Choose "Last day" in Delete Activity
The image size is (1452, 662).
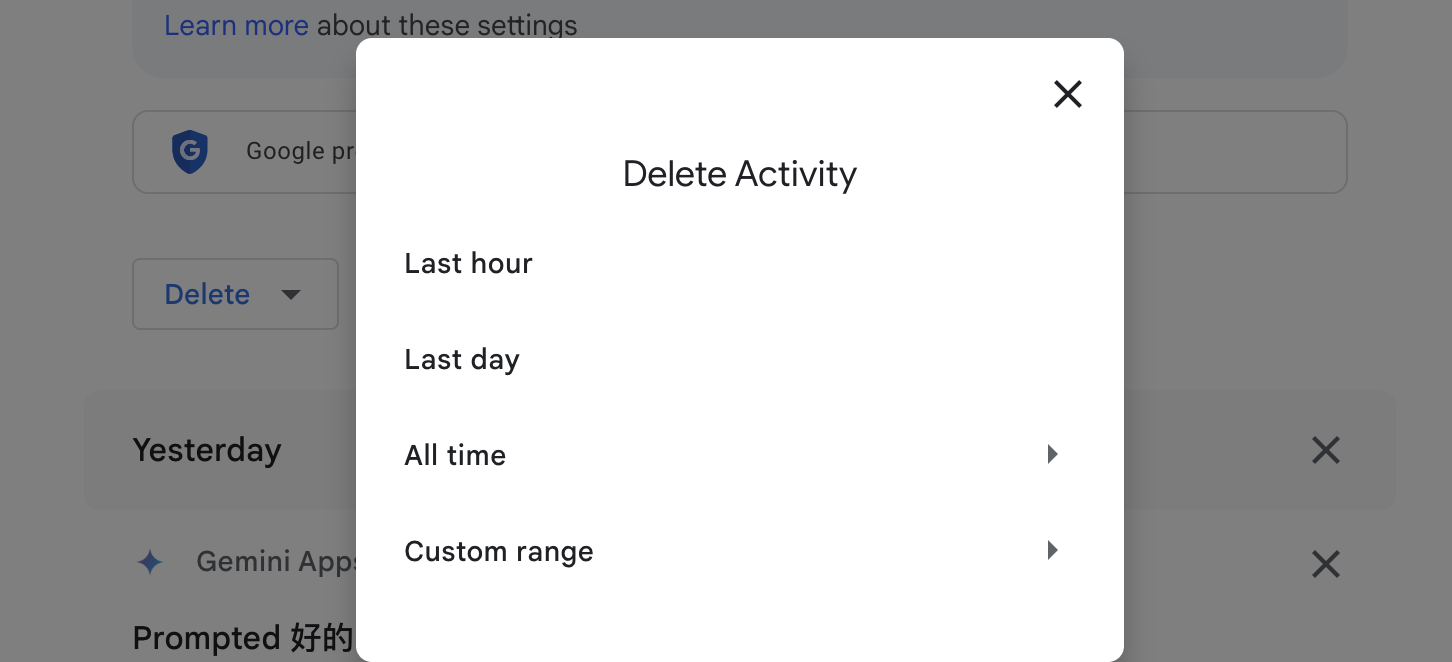click(462, 359)
